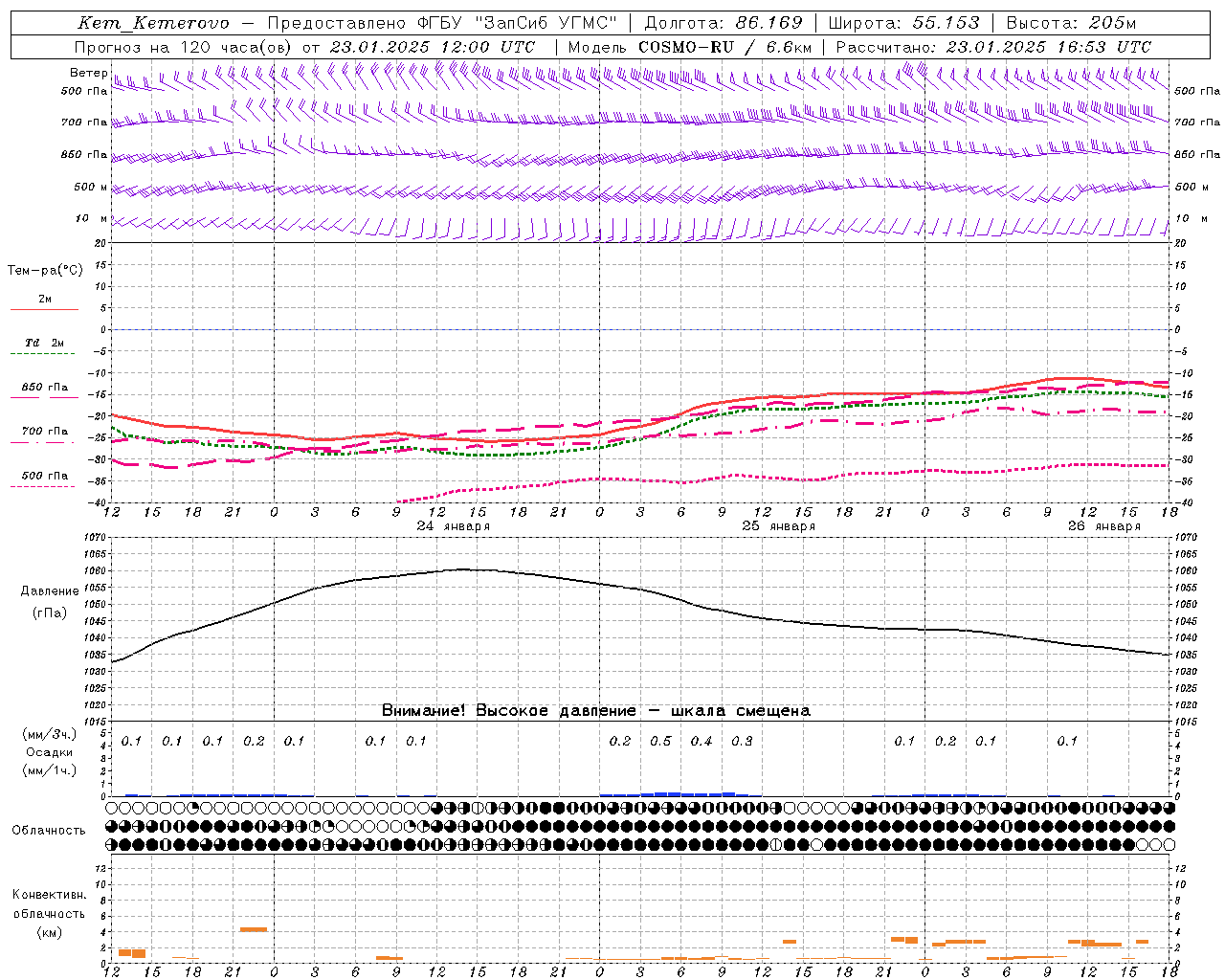Click the 26 января date label

coord(1103,526)
